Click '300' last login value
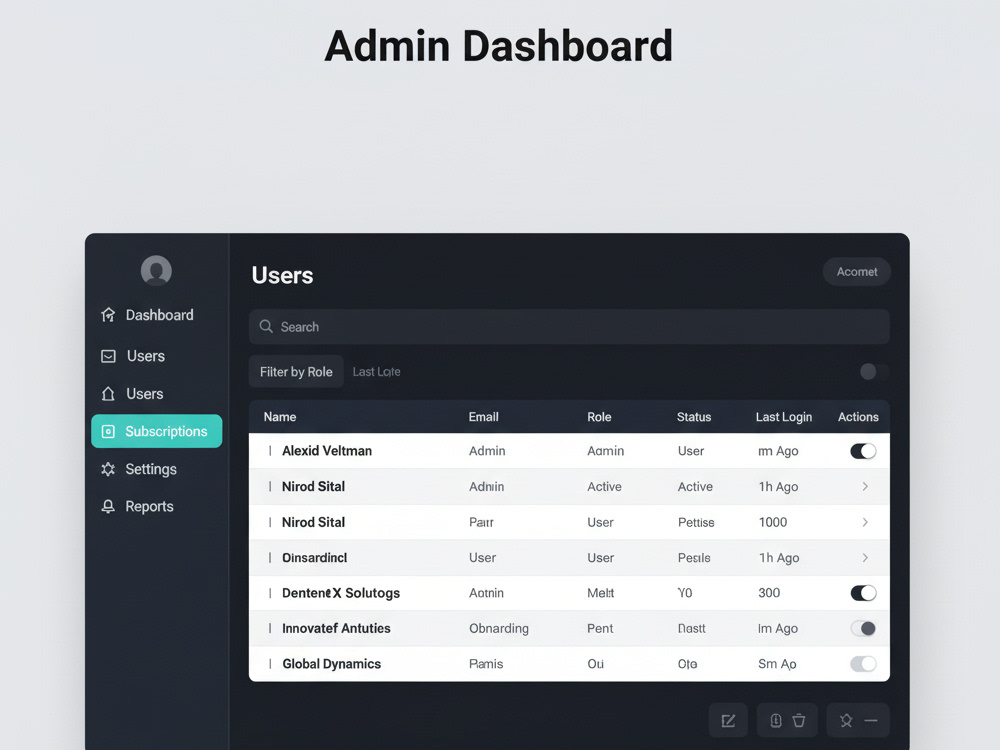This screenshot has width=1000, height=750. [769, 593]
